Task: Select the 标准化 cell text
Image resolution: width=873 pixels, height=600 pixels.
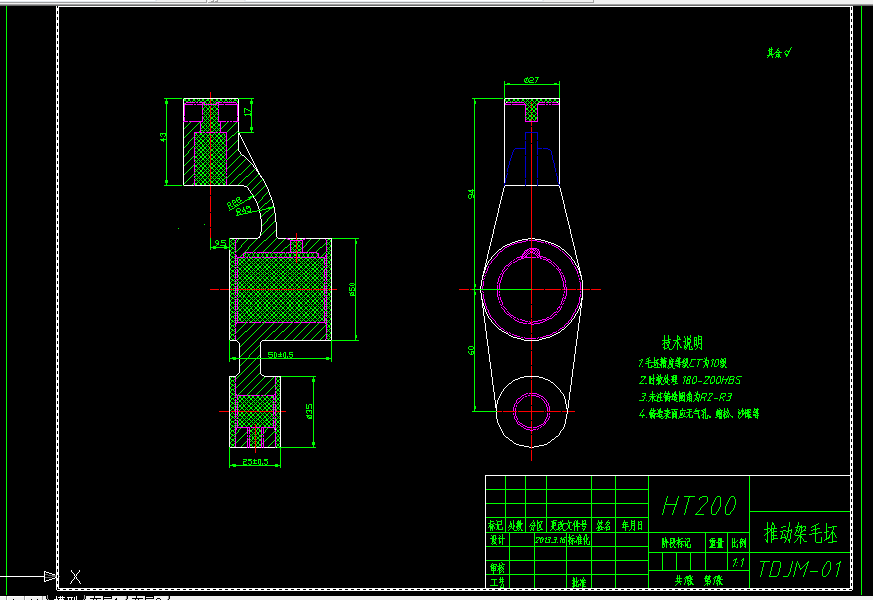Action: pyautogui.click(x=579, y=540)
